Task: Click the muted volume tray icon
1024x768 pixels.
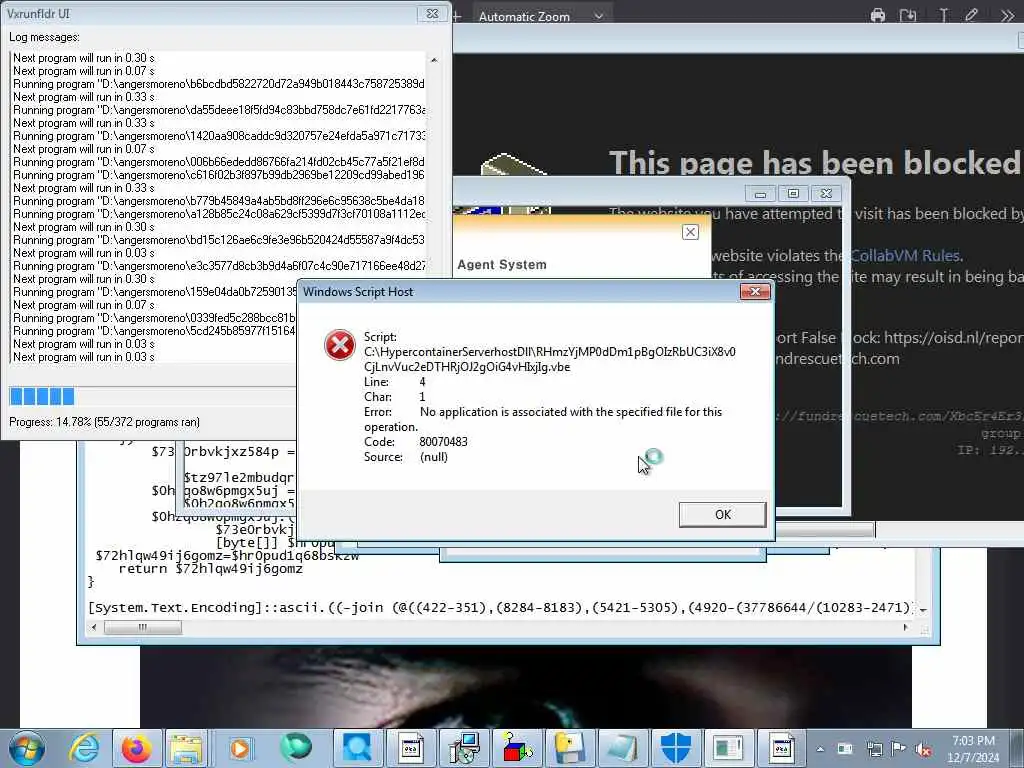Action: pos(923,749)
